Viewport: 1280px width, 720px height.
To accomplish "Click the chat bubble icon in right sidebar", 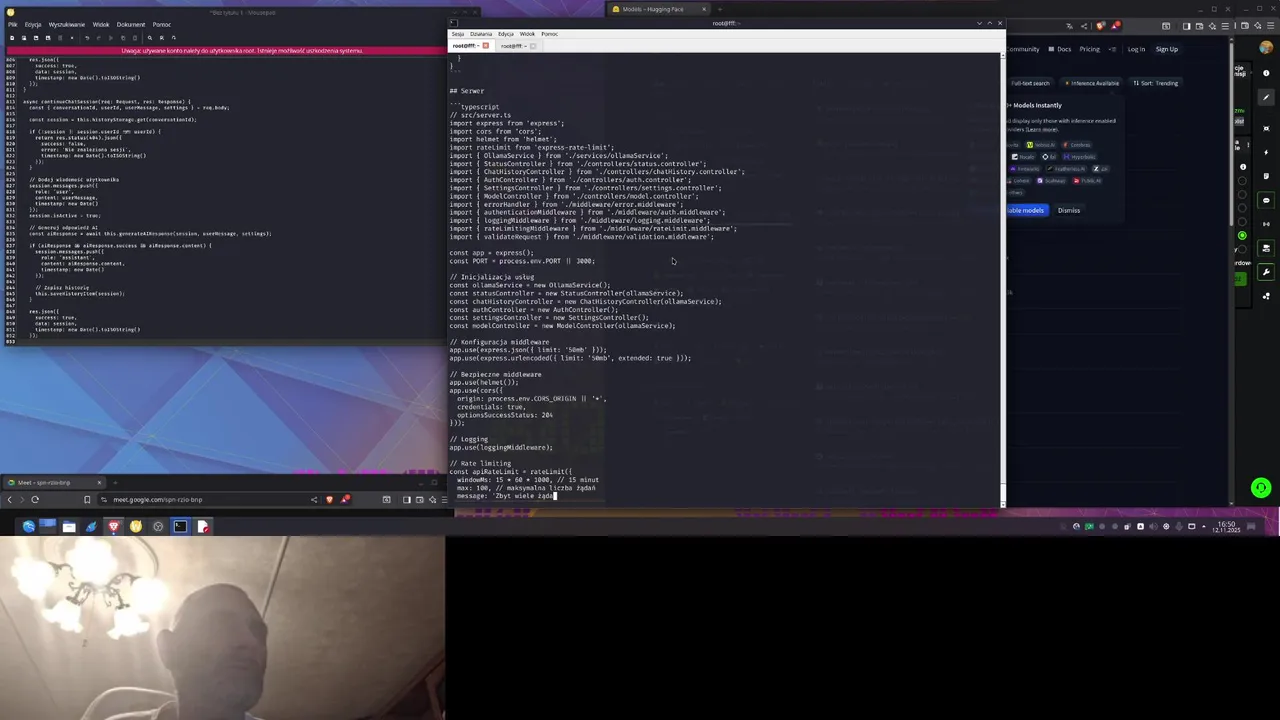I will (1266, 201).
